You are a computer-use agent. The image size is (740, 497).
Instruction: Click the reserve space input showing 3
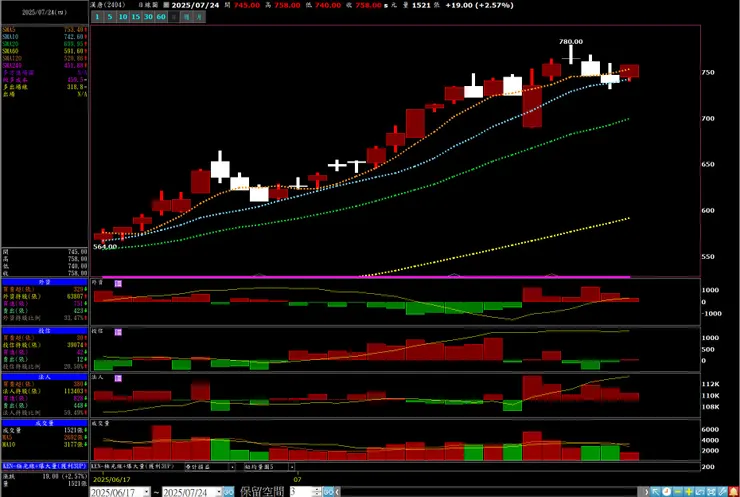coord(301,492)
